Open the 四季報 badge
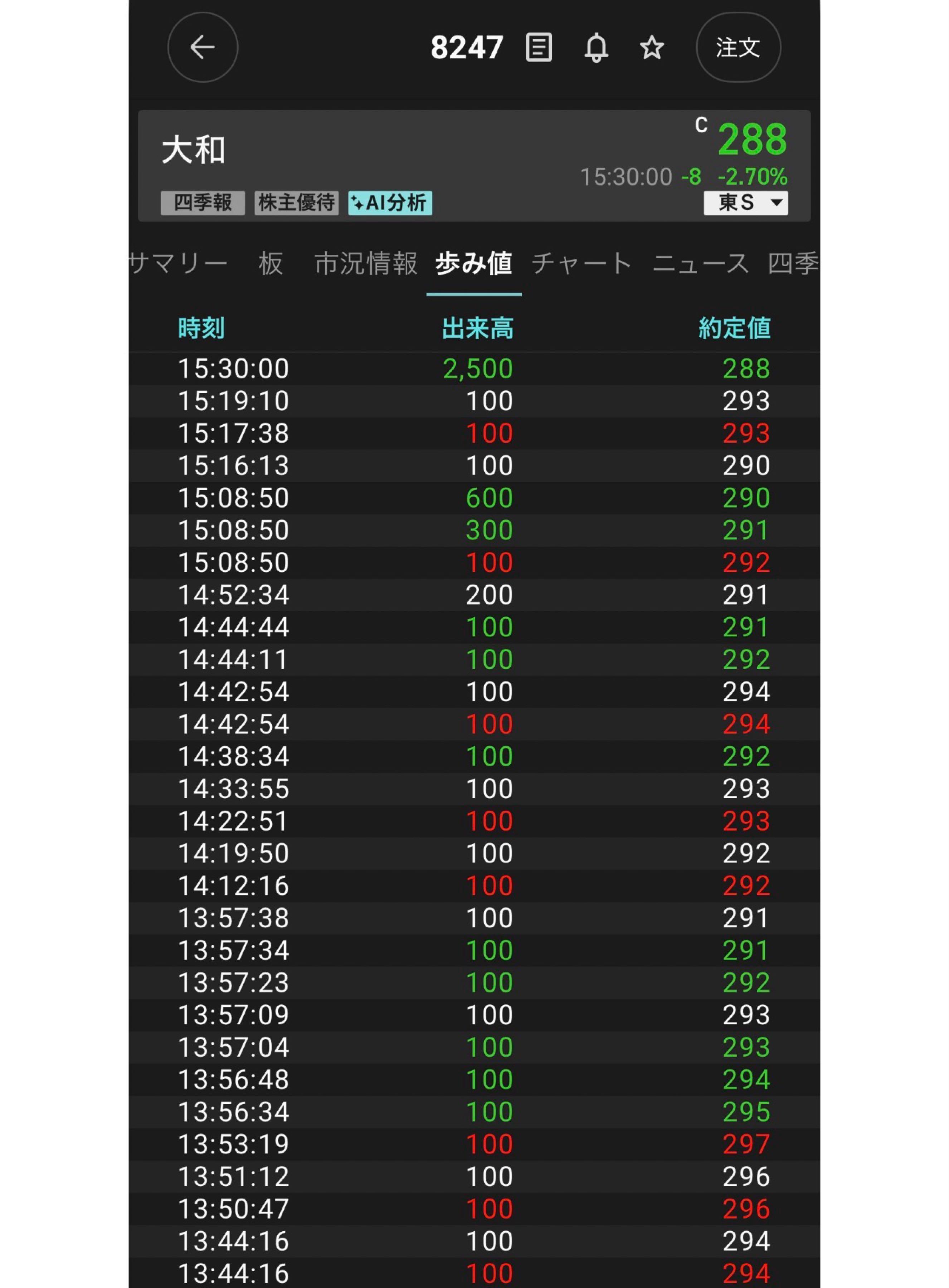The width and height of the screenshot is (949, 1288). click(203, 203)
